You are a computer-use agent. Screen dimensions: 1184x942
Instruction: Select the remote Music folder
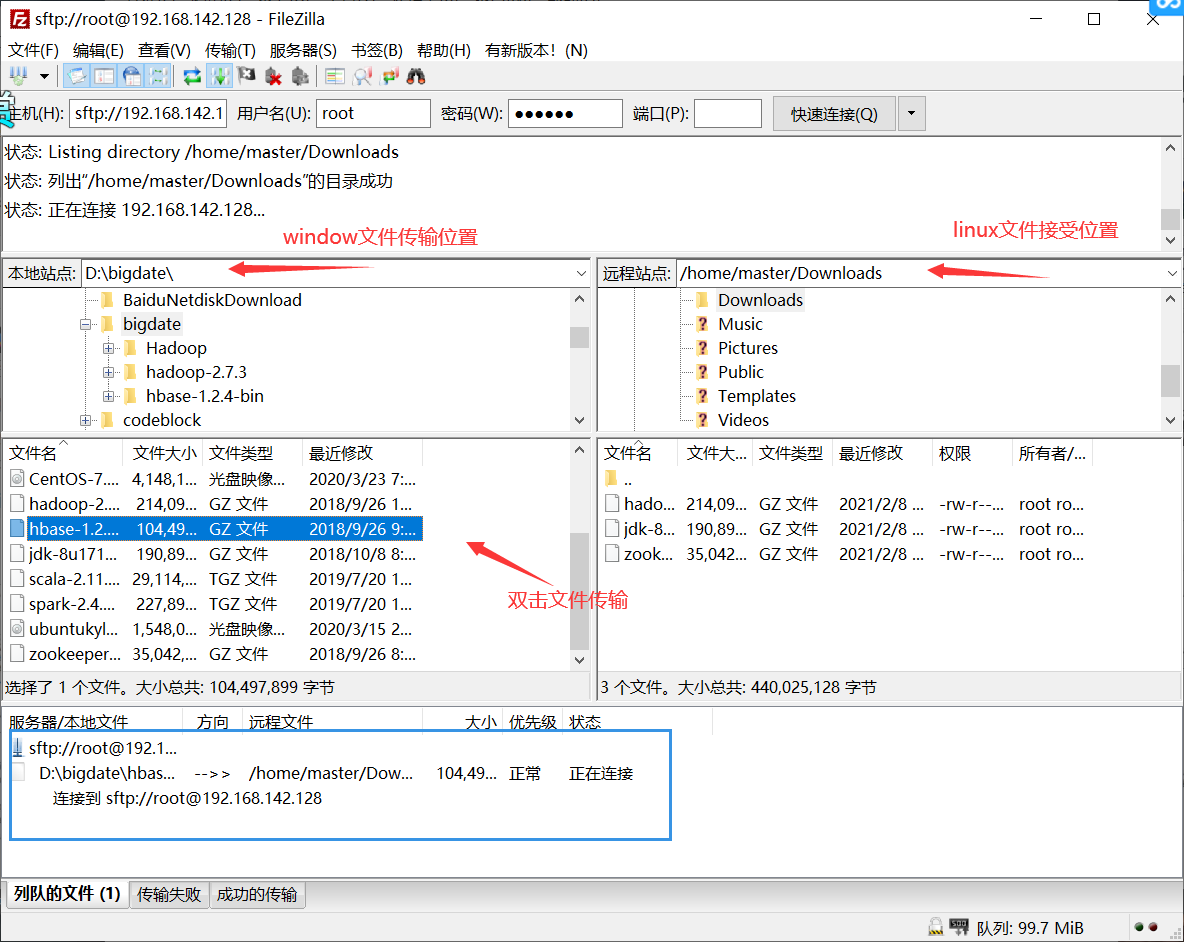(x=740, y=325)
